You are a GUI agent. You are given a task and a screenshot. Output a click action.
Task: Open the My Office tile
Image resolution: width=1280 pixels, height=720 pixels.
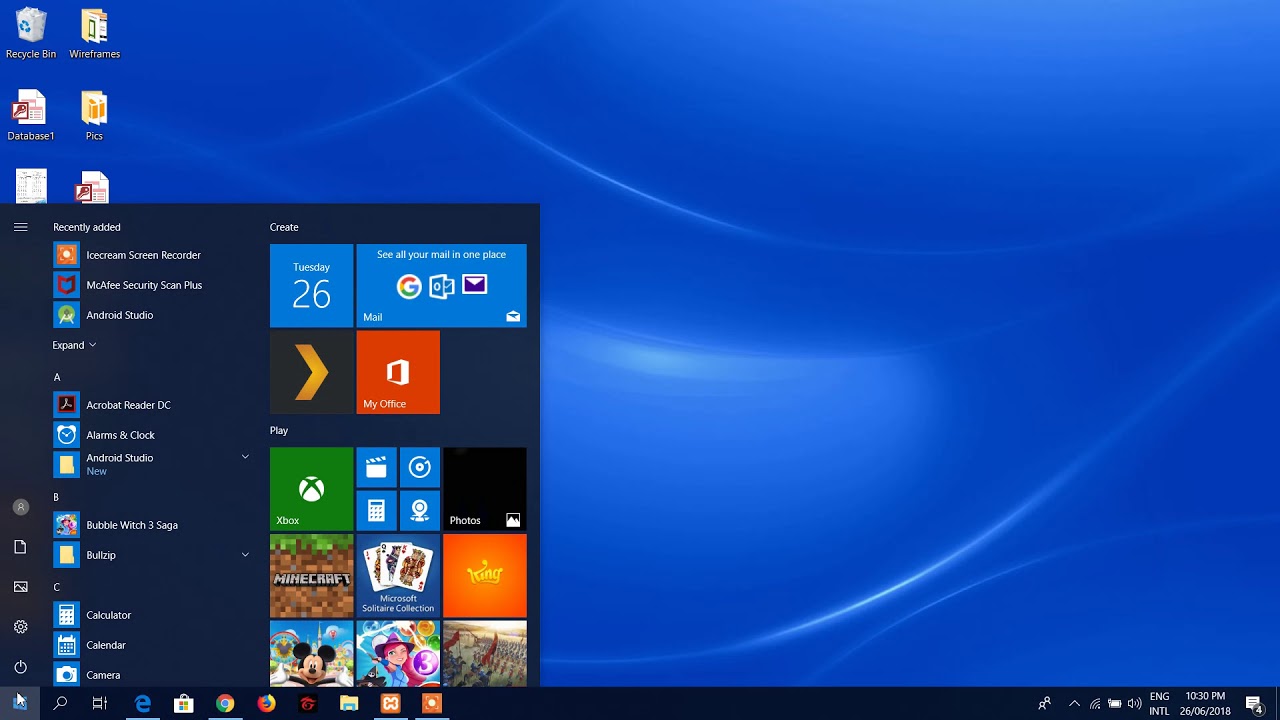click(398, 372)
